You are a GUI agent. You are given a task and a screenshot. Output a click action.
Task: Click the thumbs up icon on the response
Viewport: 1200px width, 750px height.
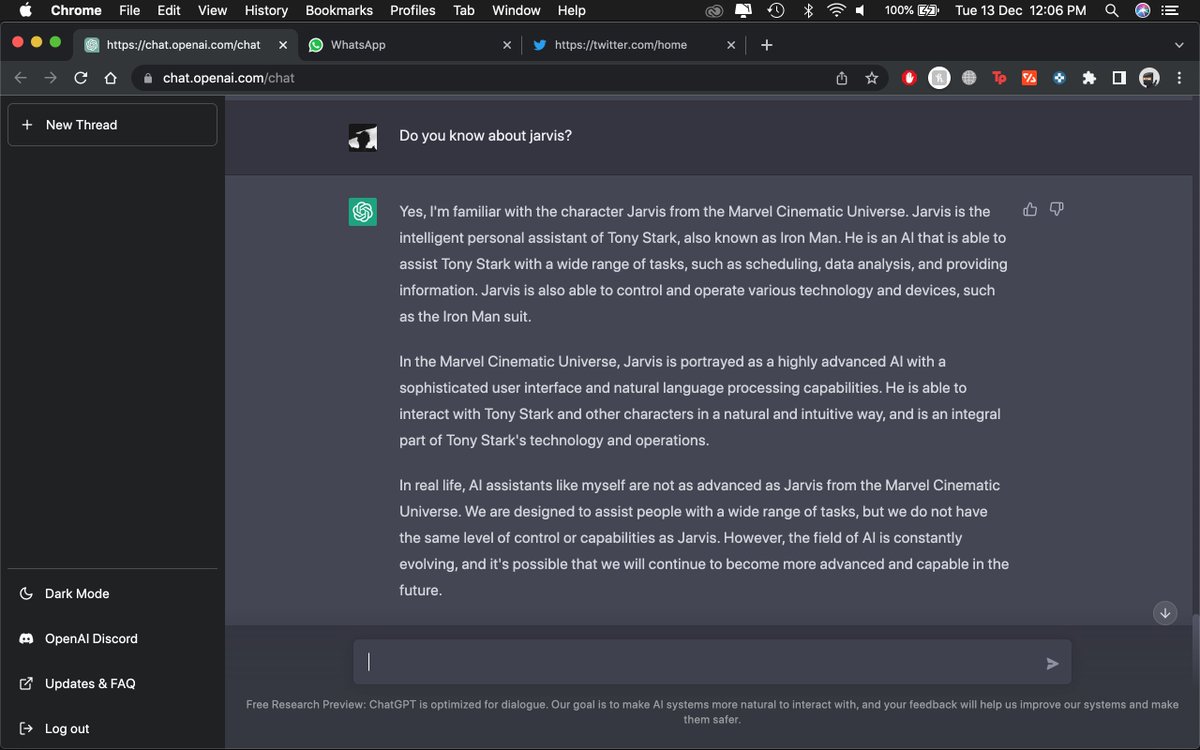click(x=1030, y=209)
